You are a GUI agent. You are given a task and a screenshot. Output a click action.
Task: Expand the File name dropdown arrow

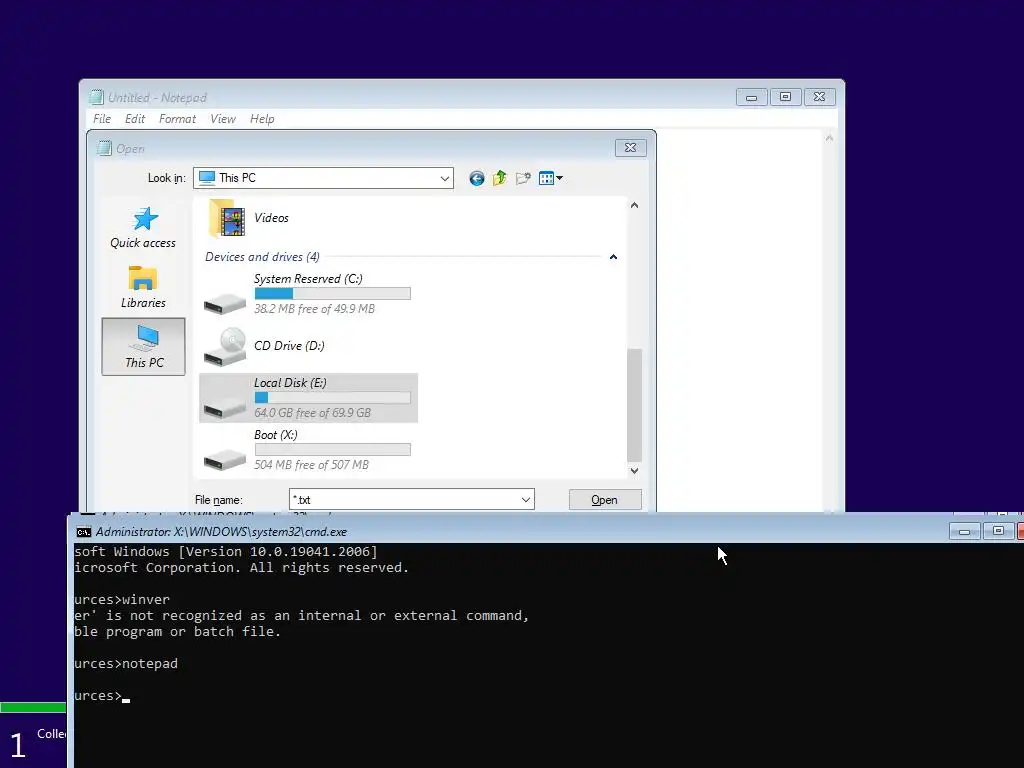(x=526, y=500)
